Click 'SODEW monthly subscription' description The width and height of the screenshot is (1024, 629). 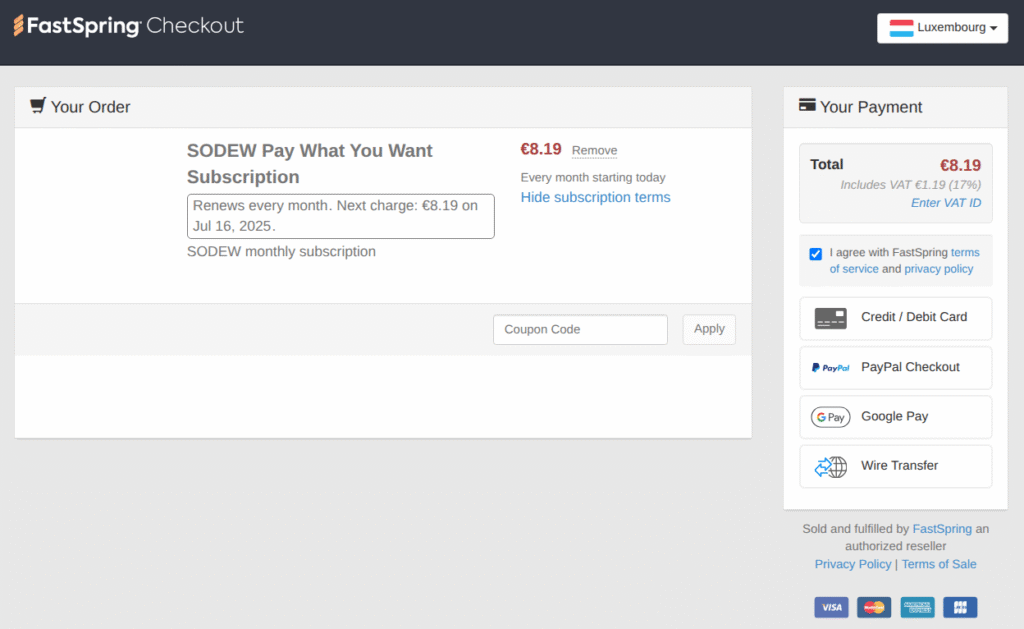(x=281, y=251)
